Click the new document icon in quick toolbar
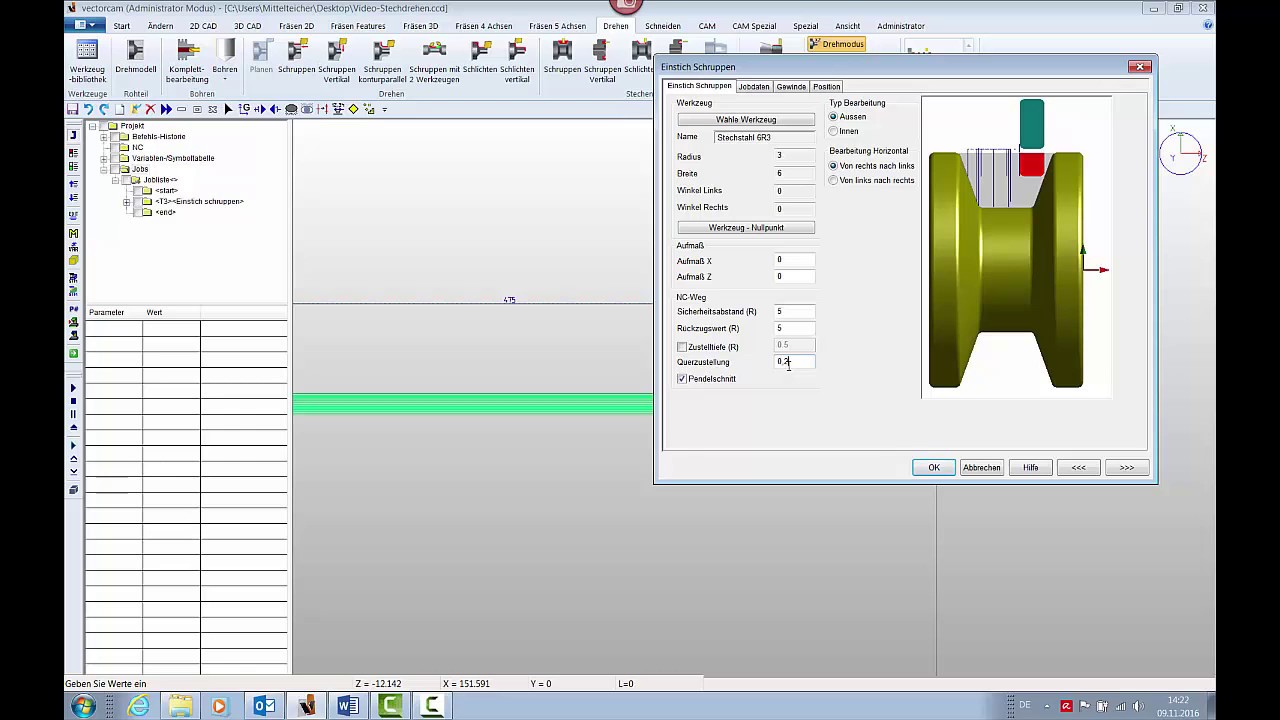Image resolution: width=1280 pixels, height=720 pixels. point(120,109)
